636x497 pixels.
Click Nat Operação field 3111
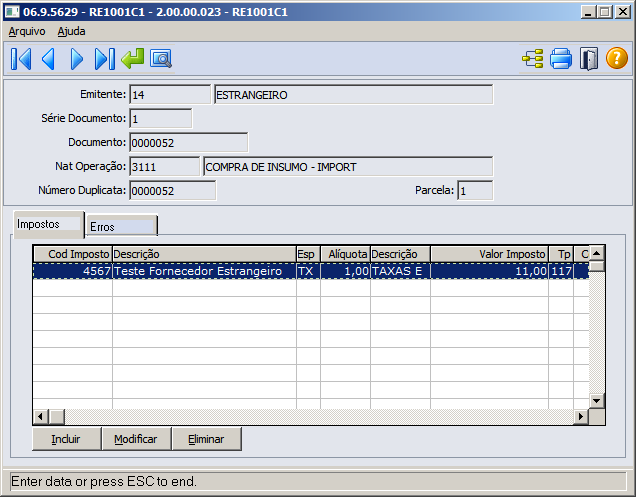(x=165, y=166)
